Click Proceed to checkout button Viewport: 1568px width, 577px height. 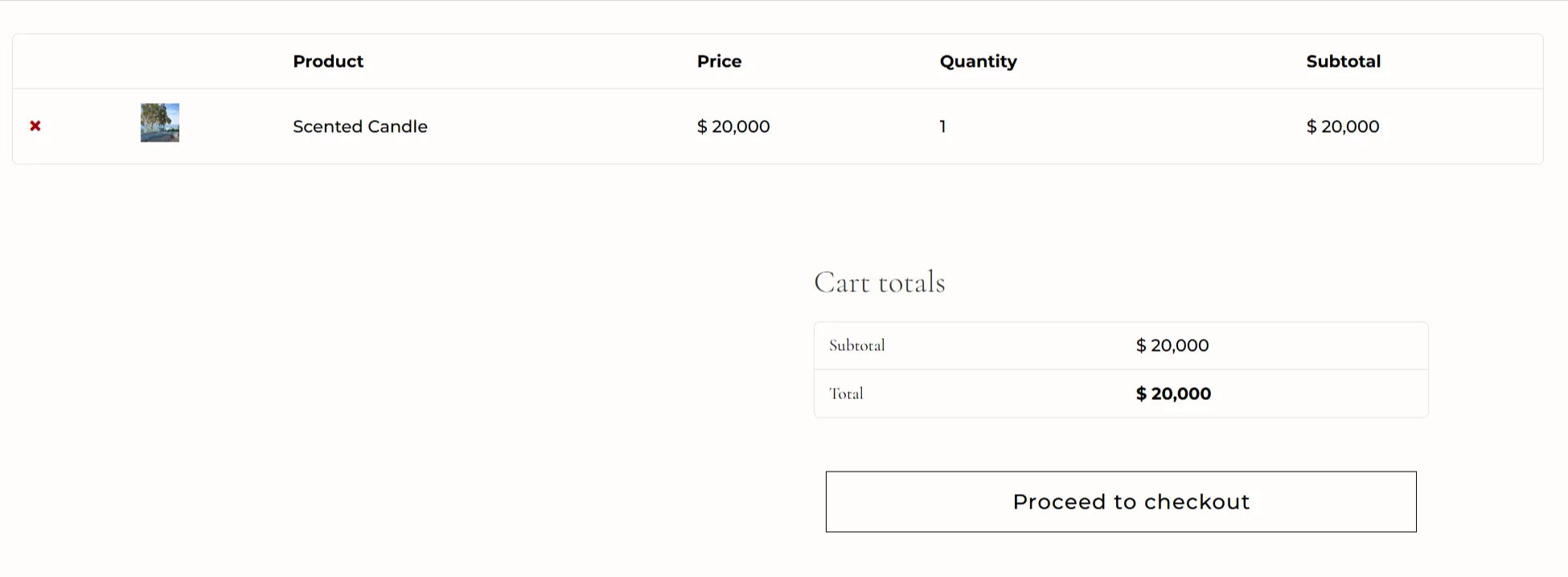(x=1121, y=502)
